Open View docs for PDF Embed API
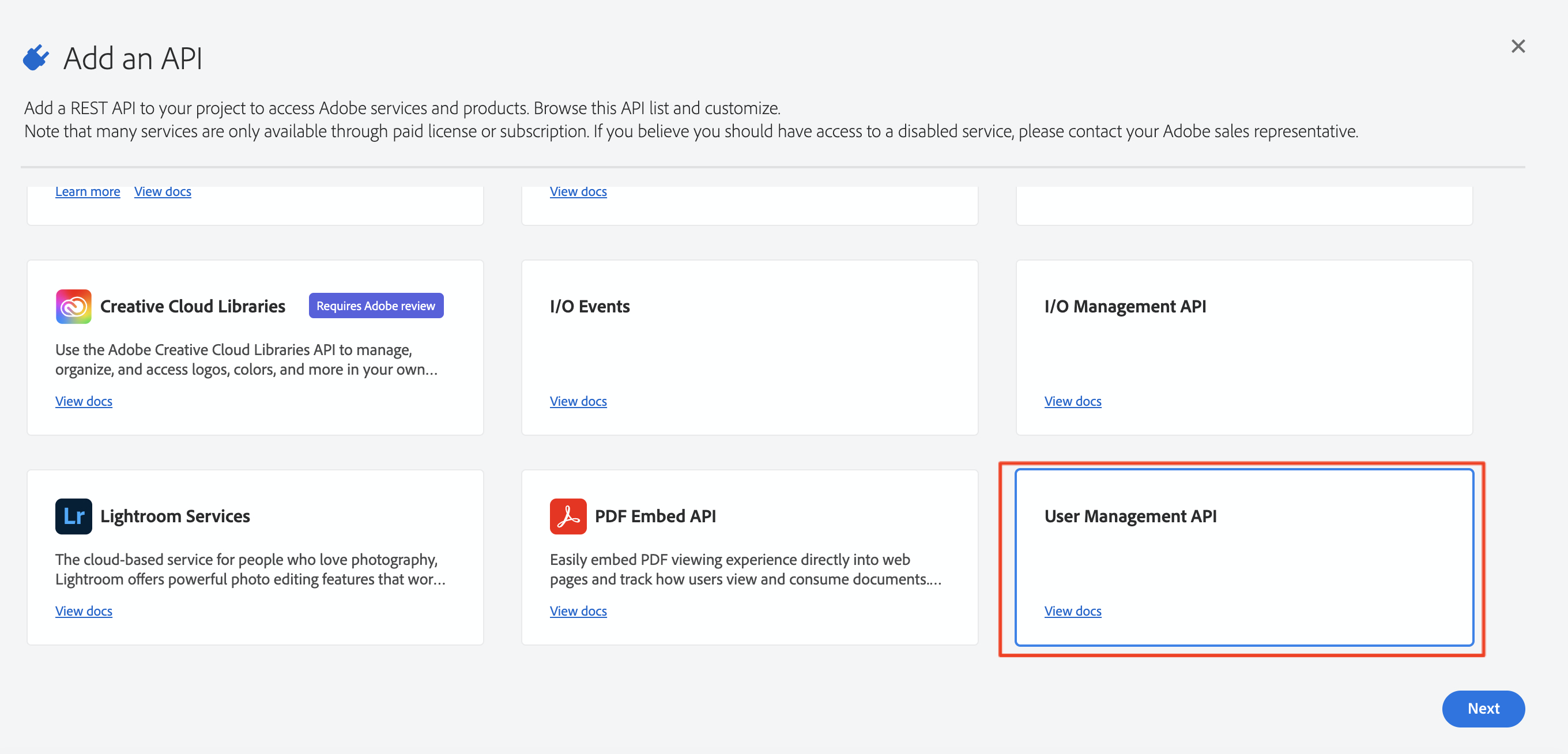Image resolution: width=1568 pixels, height=754 pixels. click(578, 610)
